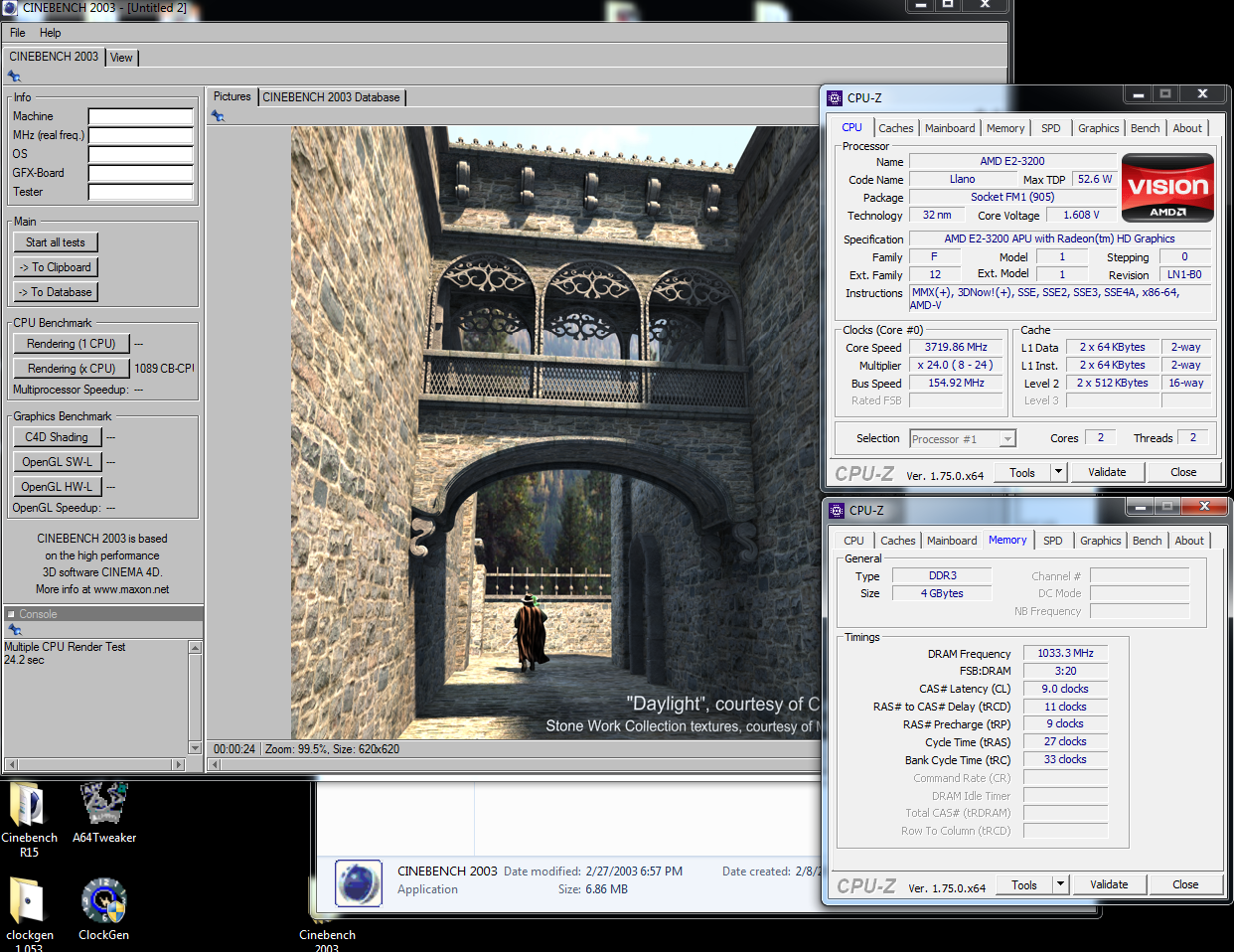This screenshot has height=952, width=1234.
Task: Run OpenGL HW-L benchmark
Action: coord(57,487)
